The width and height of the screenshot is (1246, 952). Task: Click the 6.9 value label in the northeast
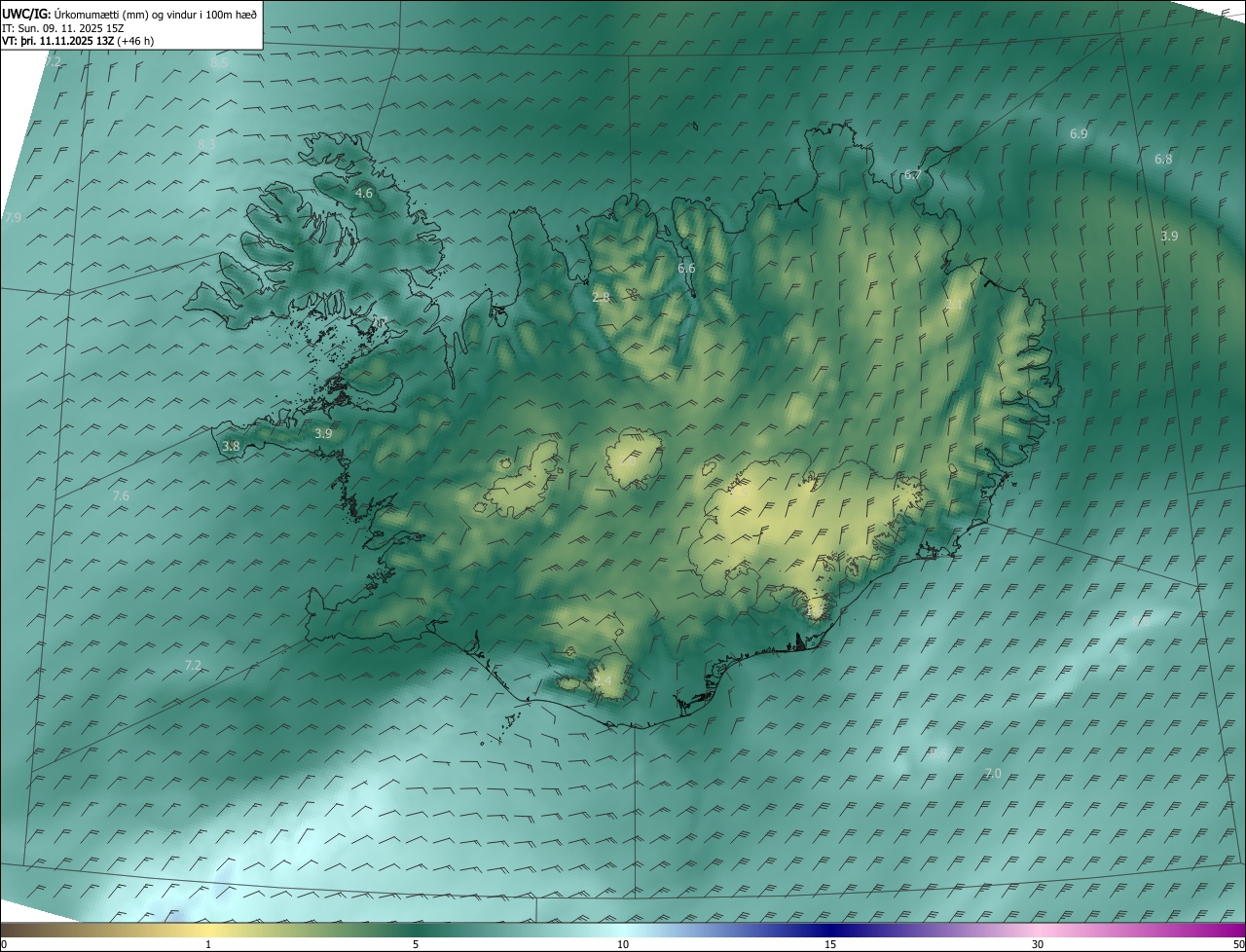click(1079, 133)
